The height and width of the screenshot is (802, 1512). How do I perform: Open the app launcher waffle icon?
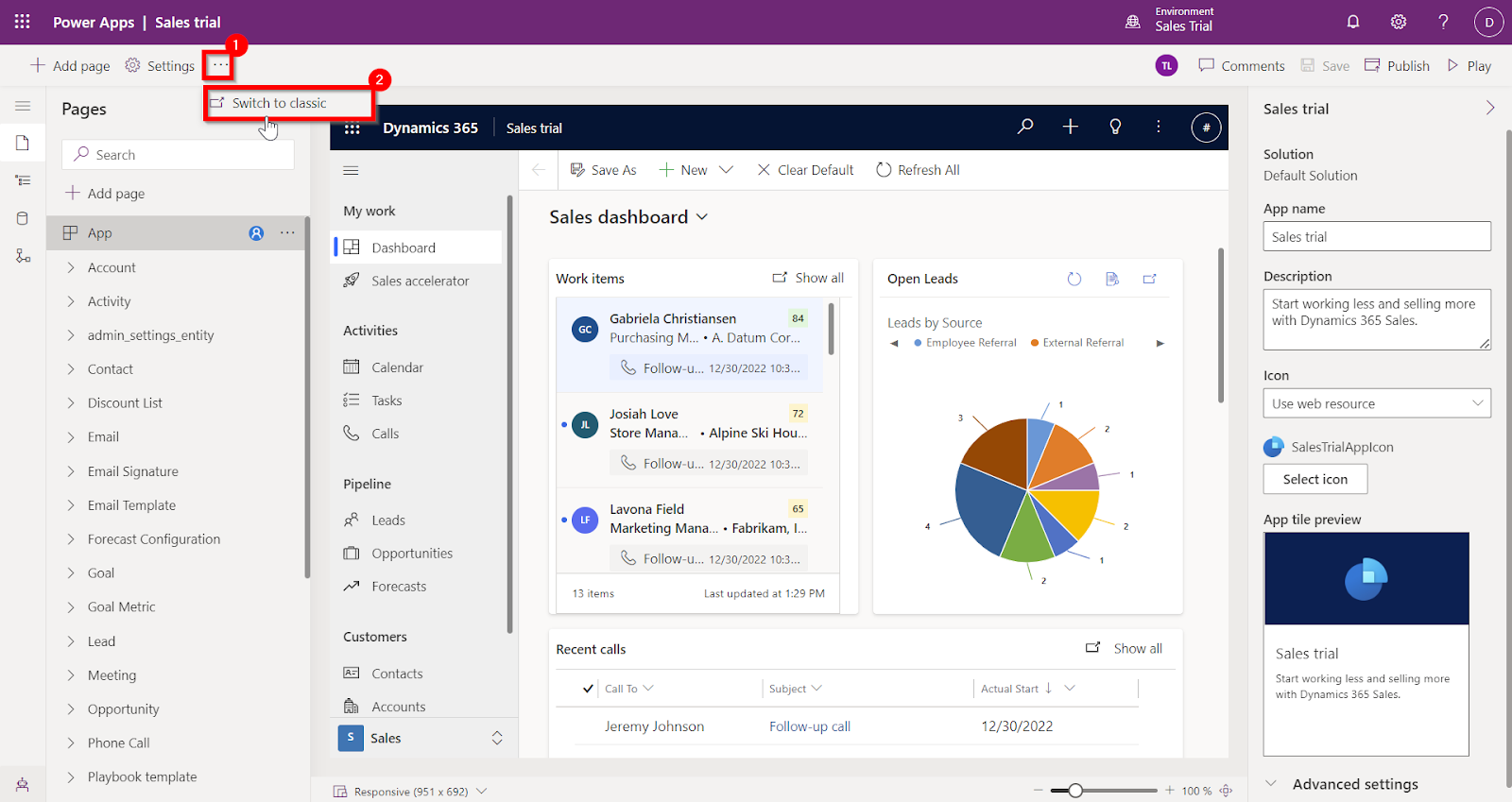pyautogui.click(x=23, y=22)
